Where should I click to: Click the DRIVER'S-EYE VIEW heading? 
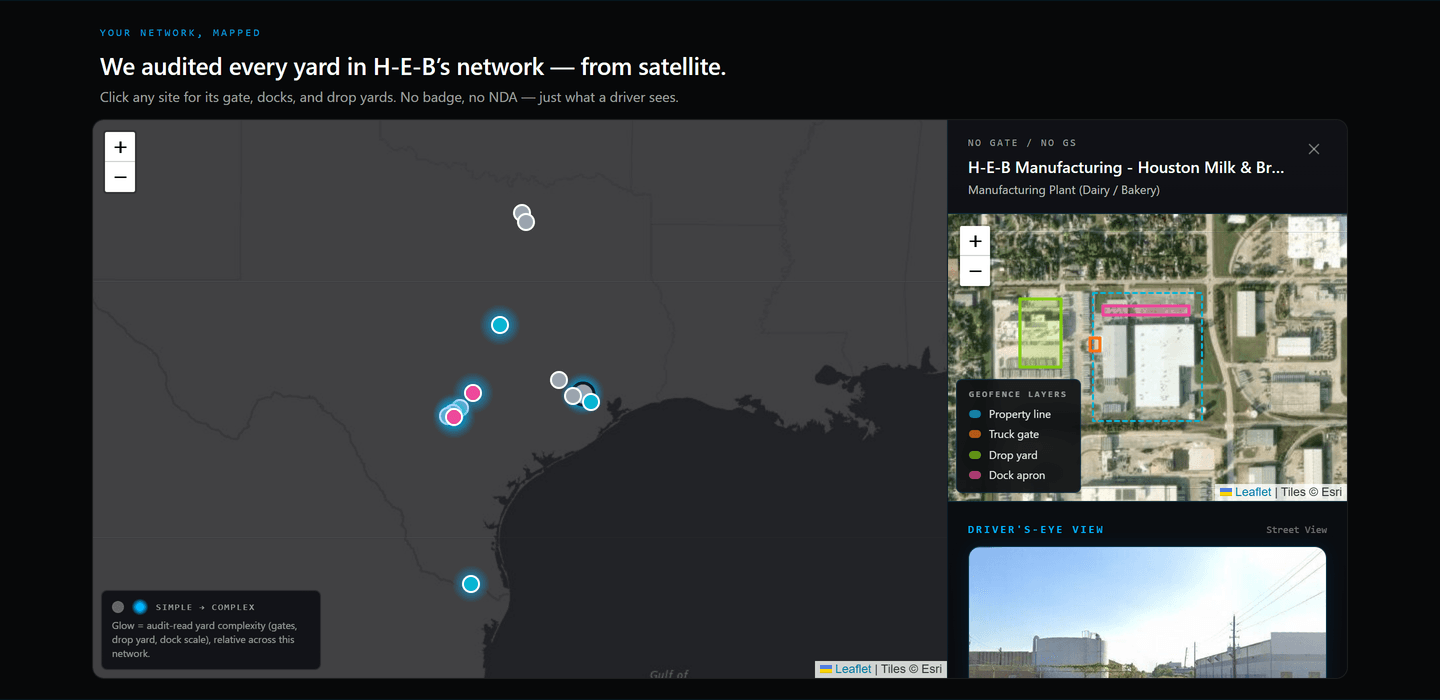point(1036,530)
